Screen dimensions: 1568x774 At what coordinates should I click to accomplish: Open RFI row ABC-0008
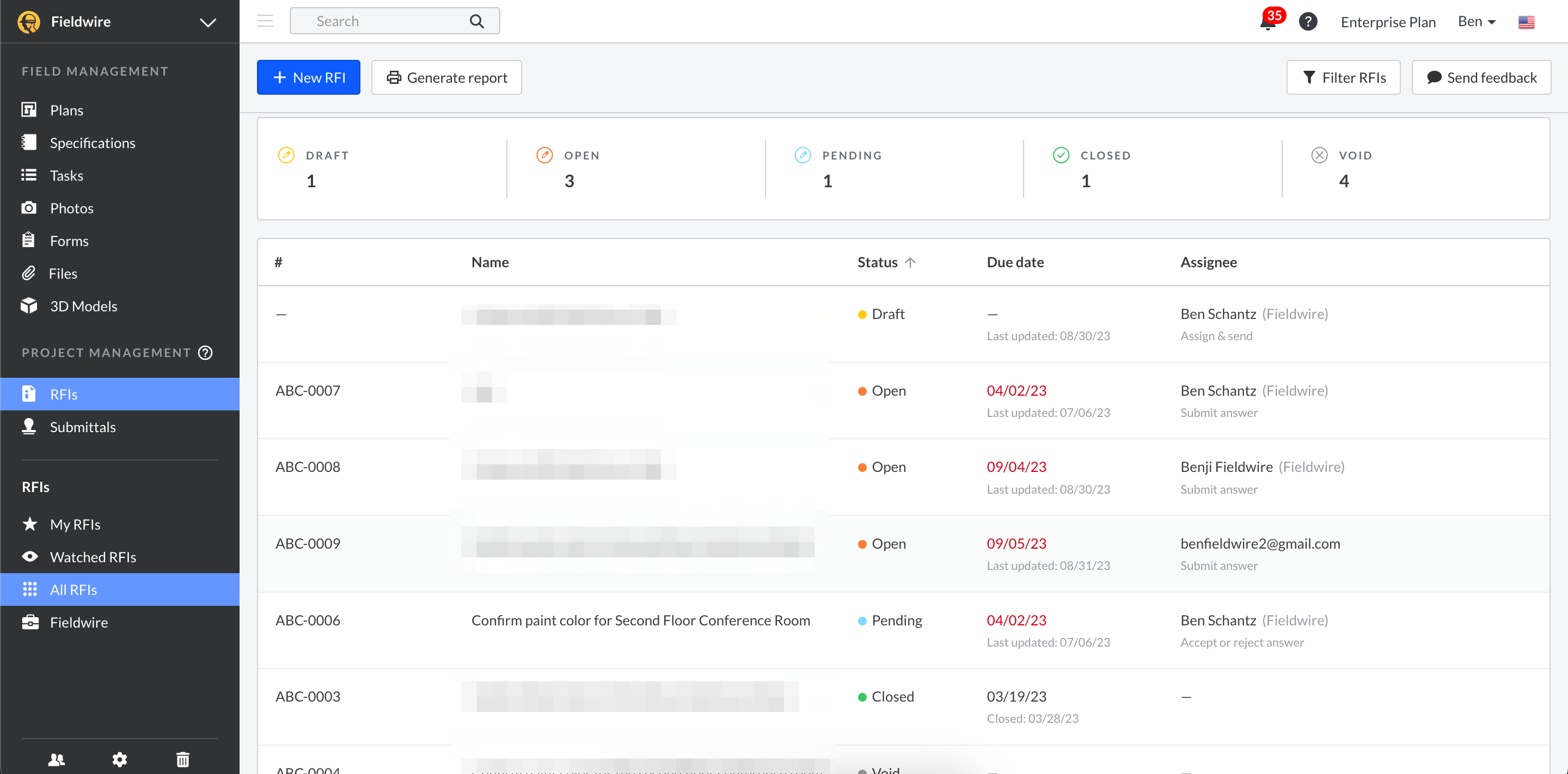tap(903, 478)
